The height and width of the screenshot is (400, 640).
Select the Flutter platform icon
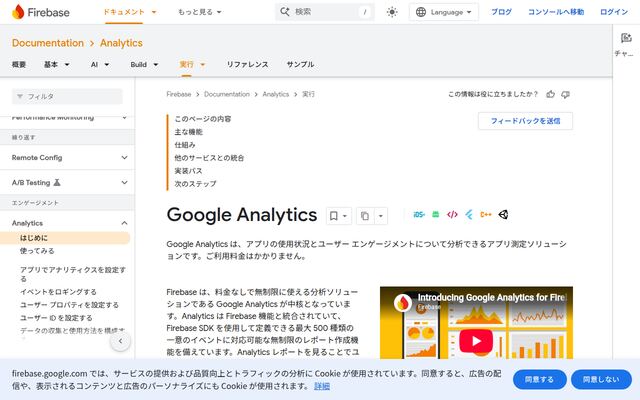click(x=469, y=215)
